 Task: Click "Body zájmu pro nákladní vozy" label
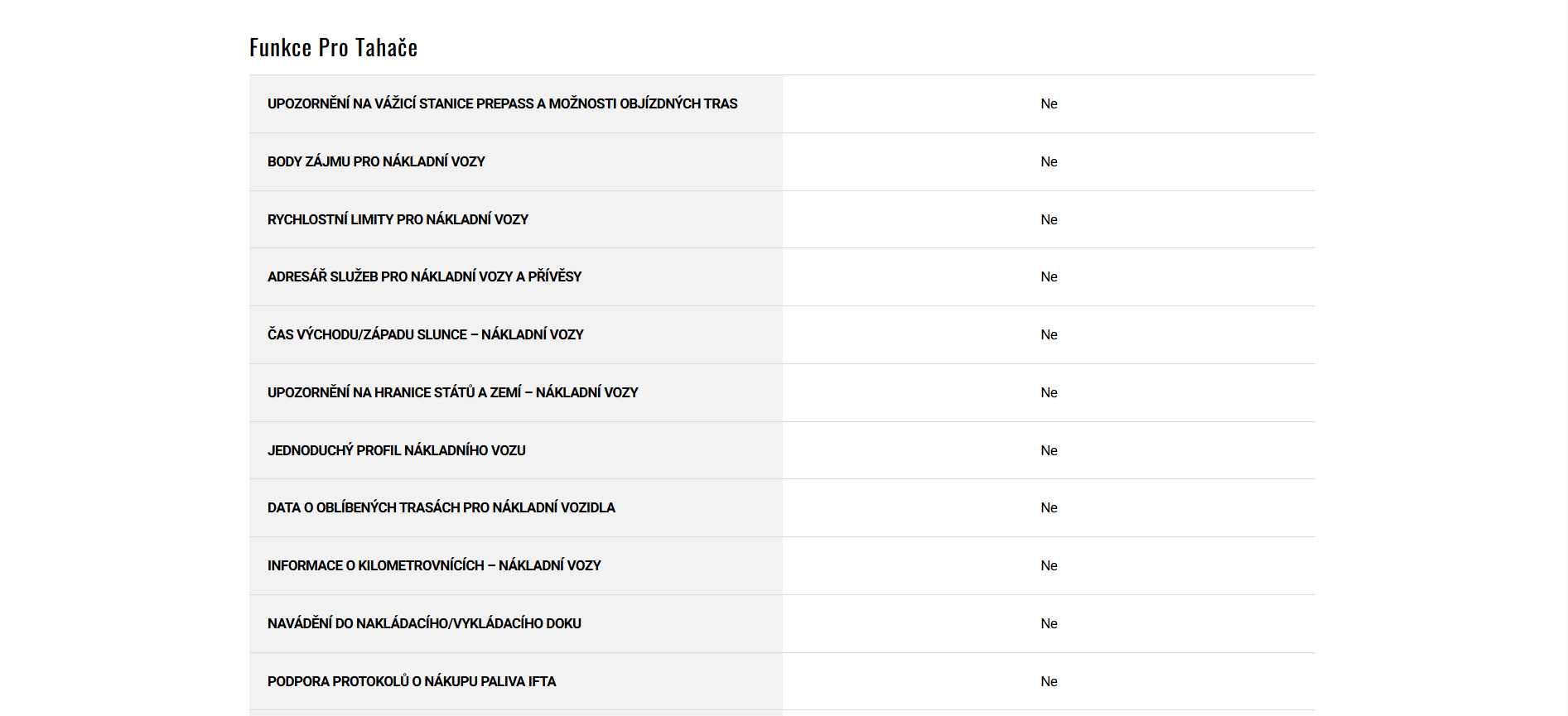pyautogui.click(x=376, y=162)
